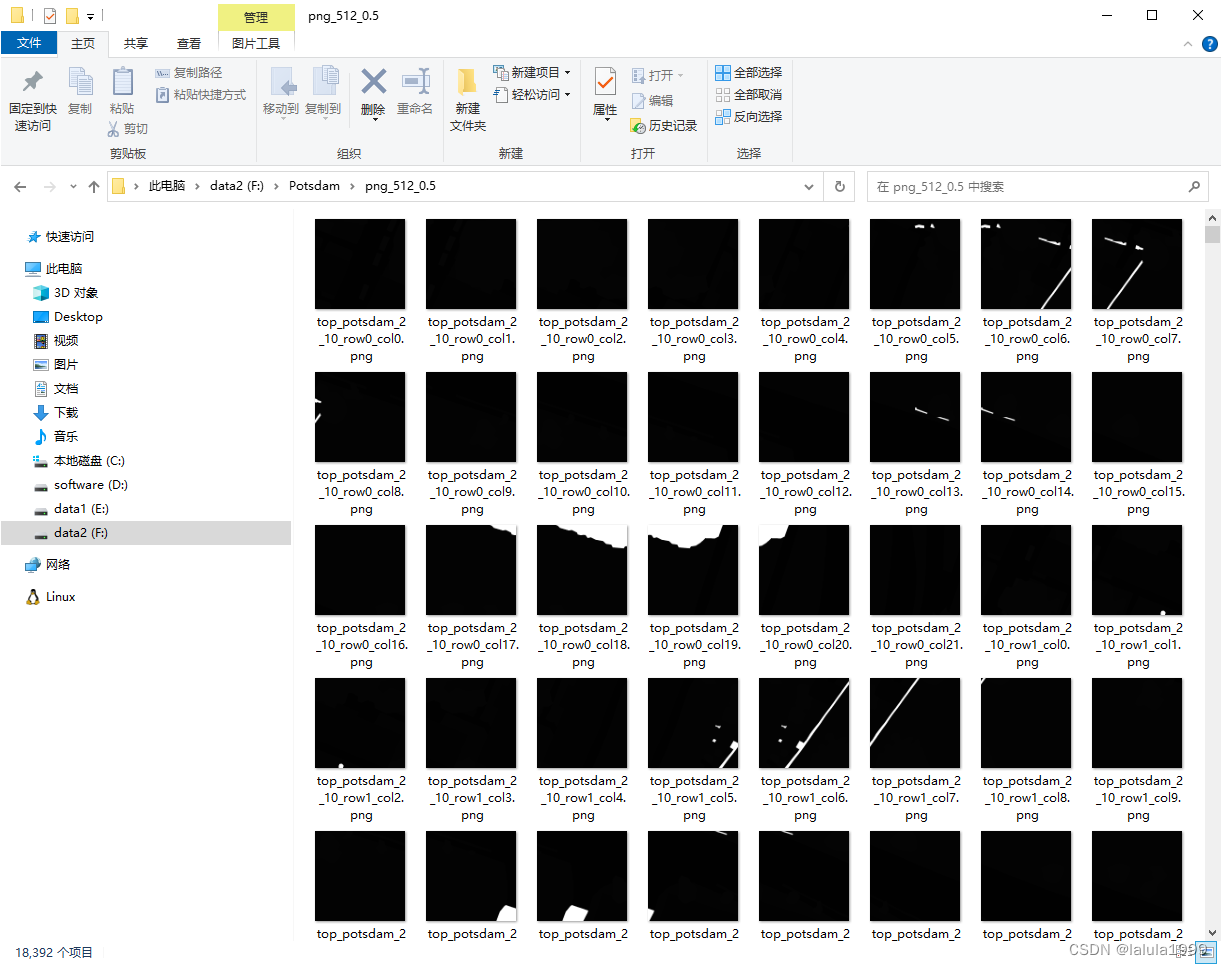Switch to the 图片工具 tab
Screen dimensions: 1222x965
(x=256, y=44)
